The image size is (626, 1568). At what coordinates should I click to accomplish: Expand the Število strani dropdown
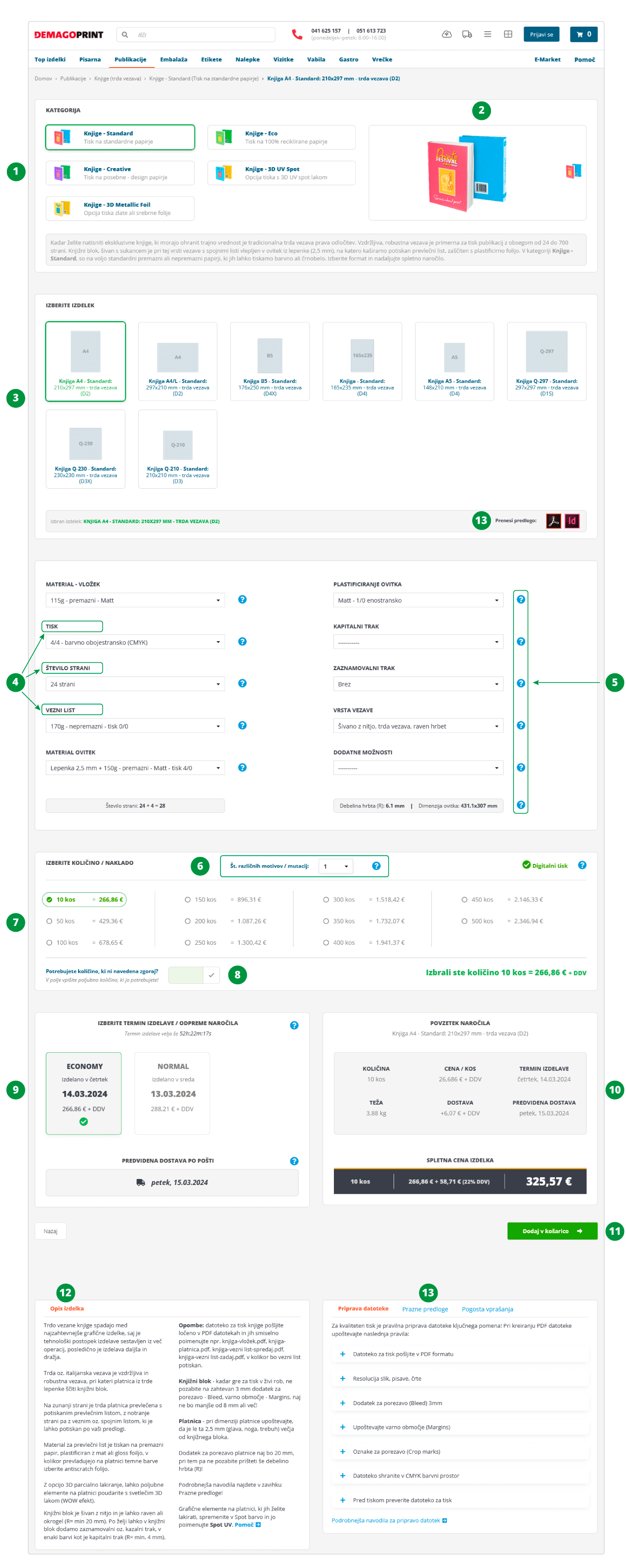point(135,684)
